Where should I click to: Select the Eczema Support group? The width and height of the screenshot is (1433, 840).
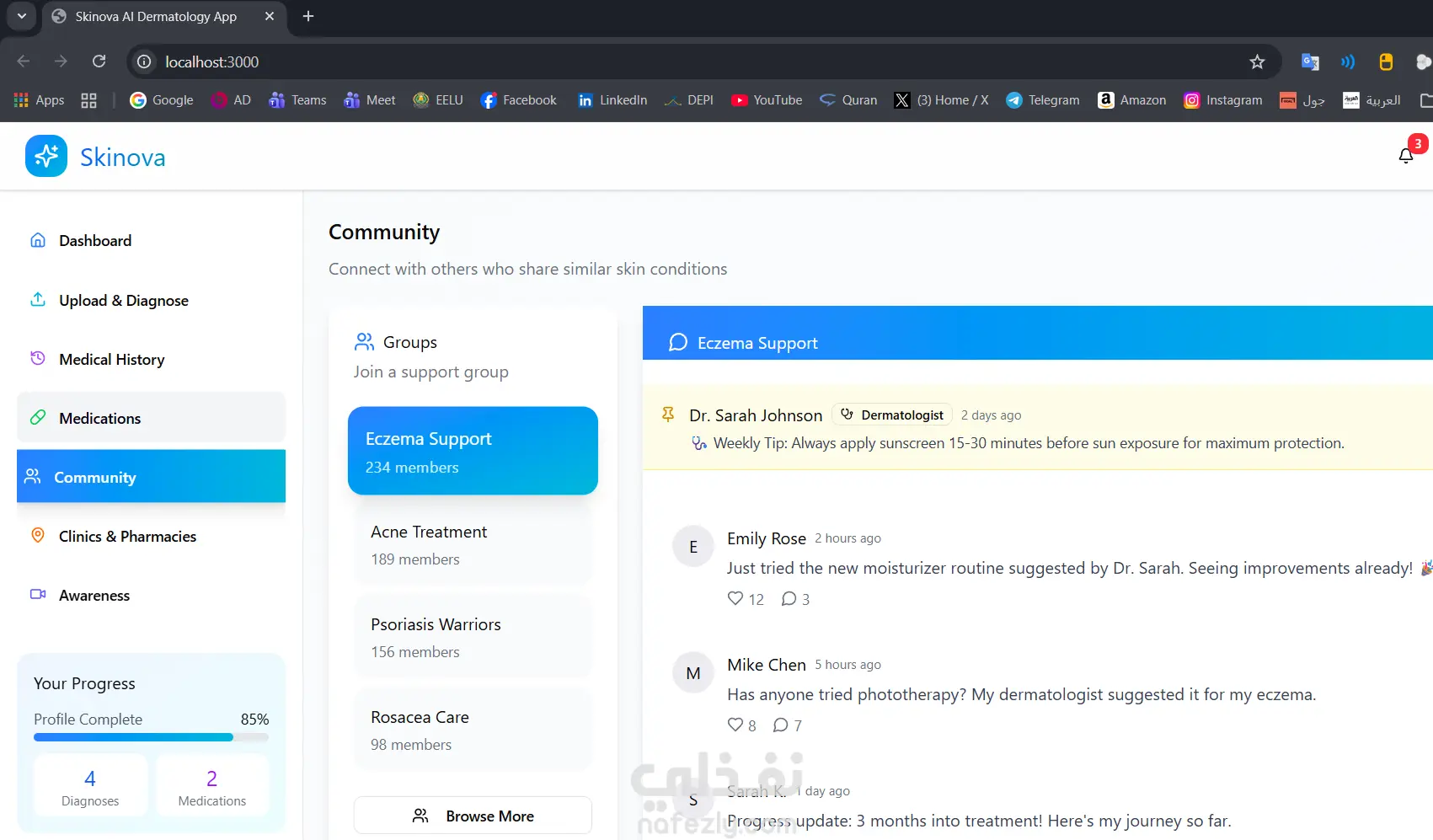tap(473, 451)
